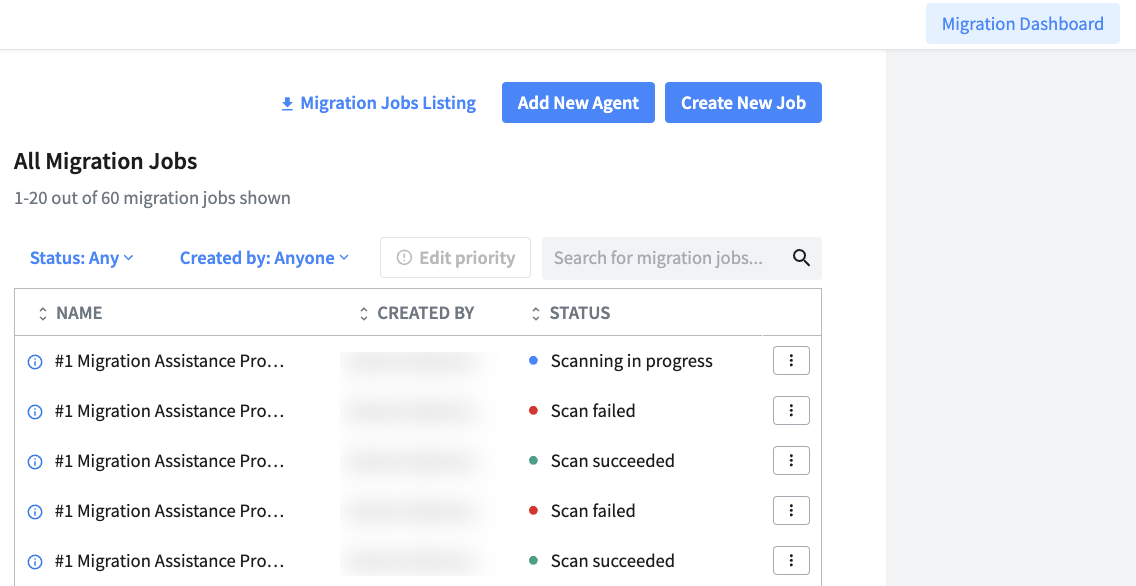The height and width of the screenshot is (586, 1136).
Task: Open the Migration Dashboard
Action: (x=1022, y=23)
